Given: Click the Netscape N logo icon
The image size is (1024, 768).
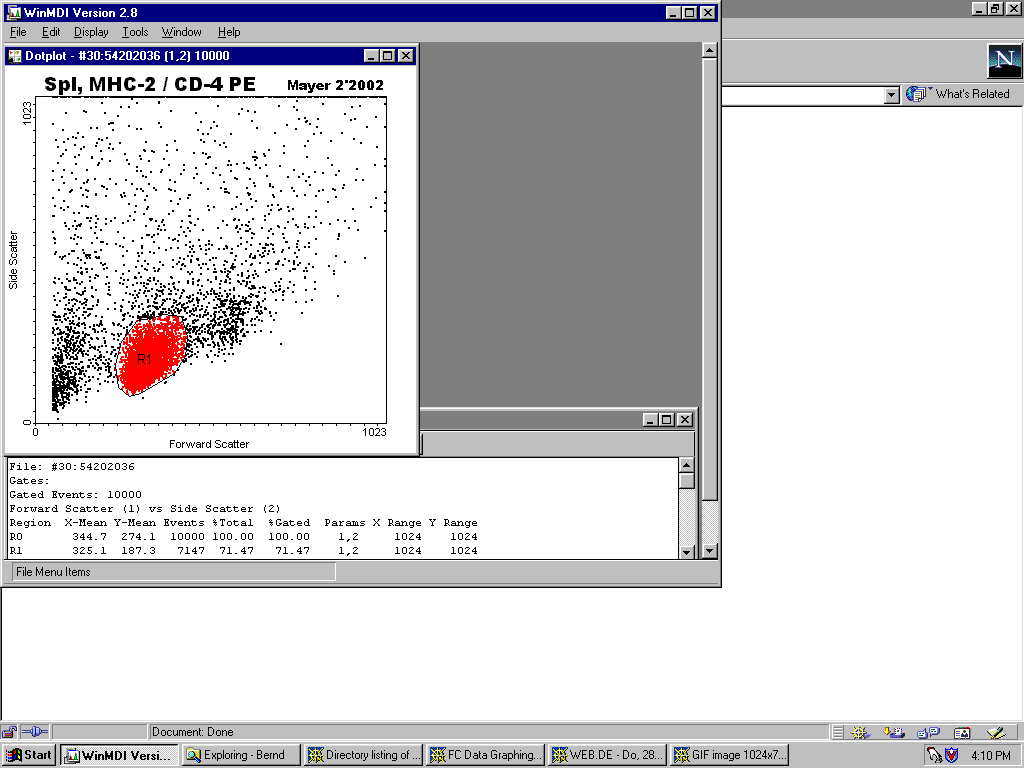Looking at the screenshot, I should click(1004, 61).
